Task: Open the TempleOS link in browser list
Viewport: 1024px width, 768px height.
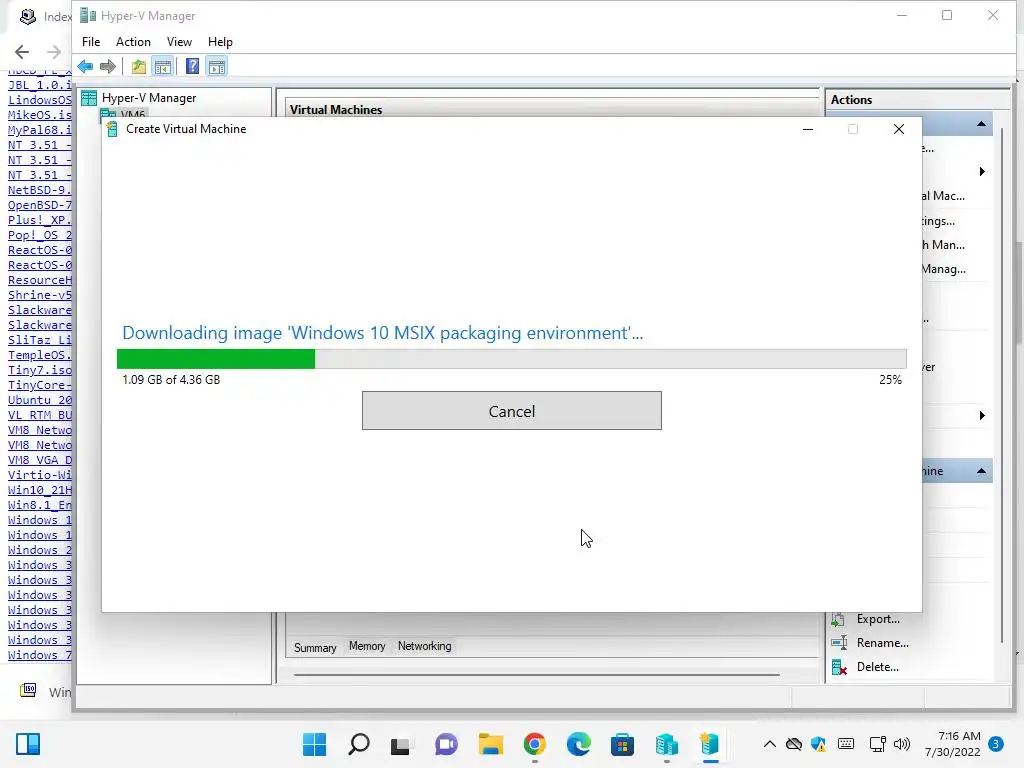Action: pos(40,355)
